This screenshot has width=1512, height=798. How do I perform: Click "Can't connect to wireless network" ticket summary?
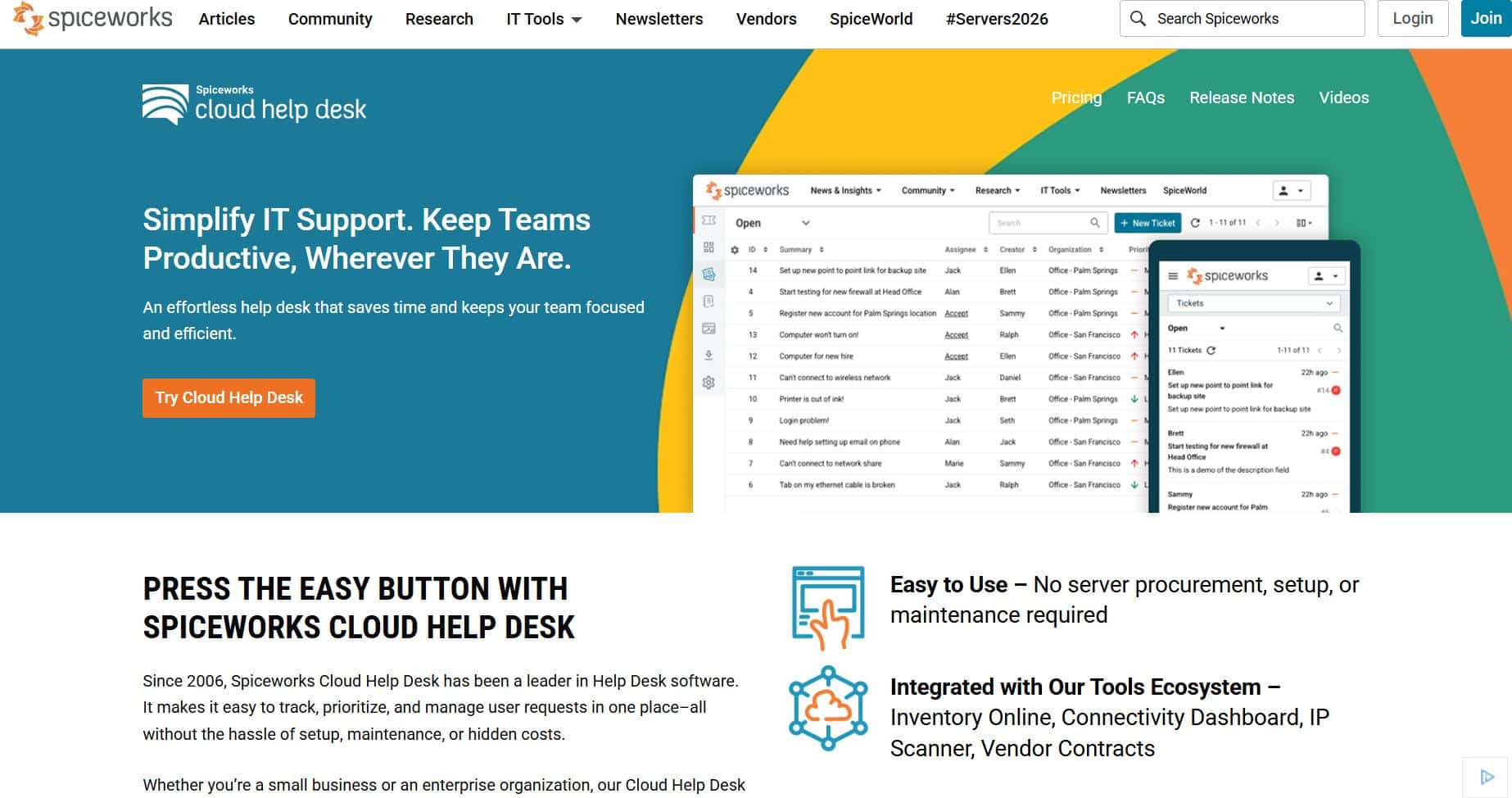[835, 378]
